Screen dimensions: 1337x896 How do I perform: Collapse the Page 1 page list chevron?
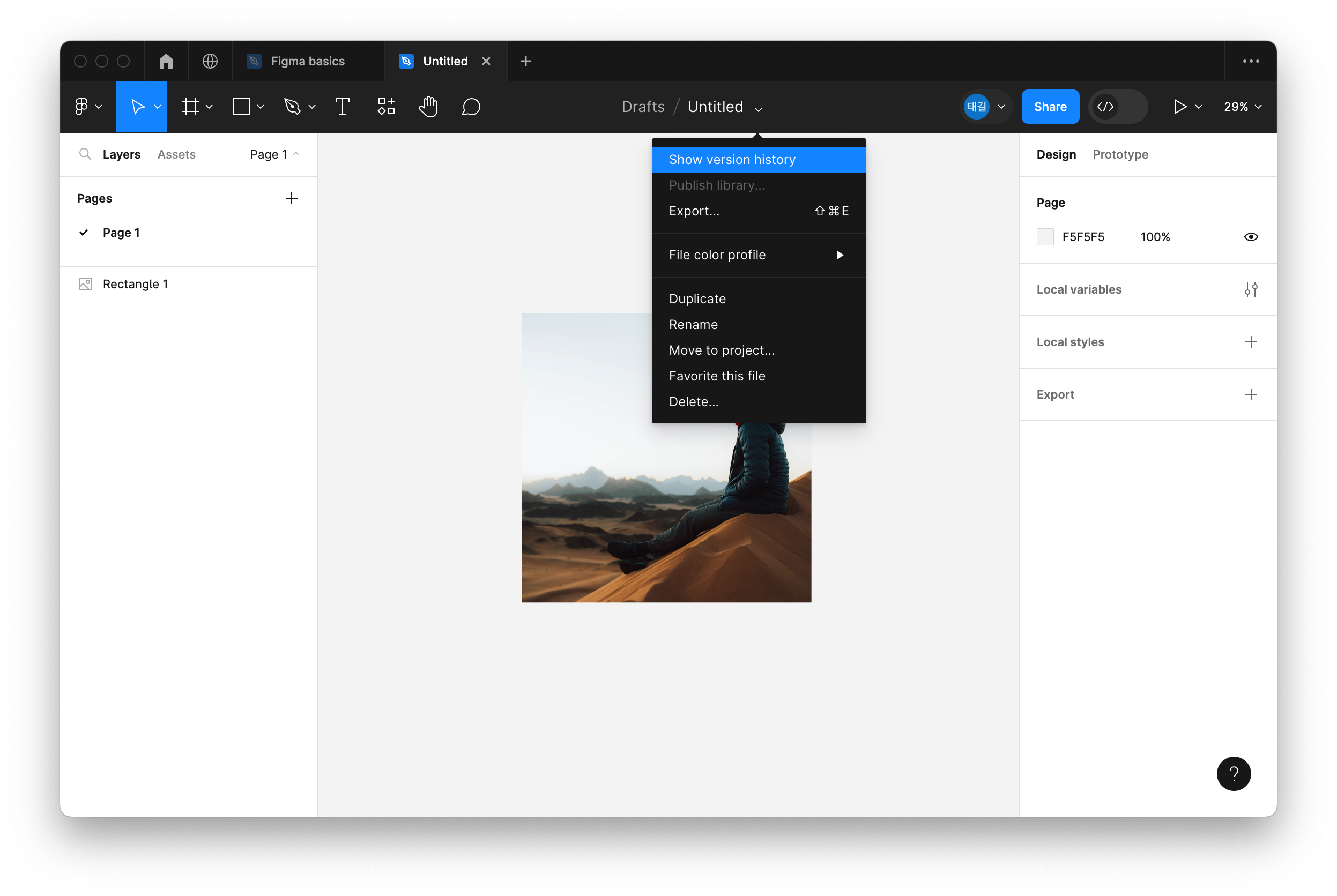pos(296,154)
